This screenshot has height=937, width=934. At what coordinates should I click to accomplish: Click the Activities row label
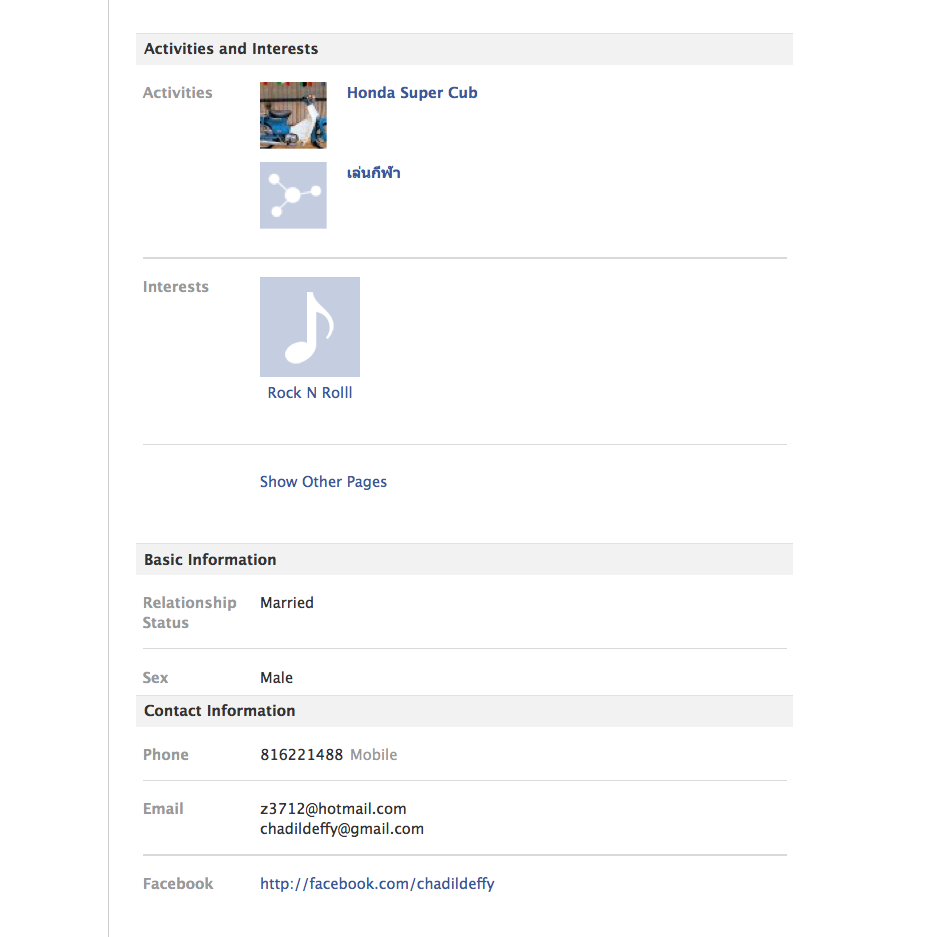point(177,93)
